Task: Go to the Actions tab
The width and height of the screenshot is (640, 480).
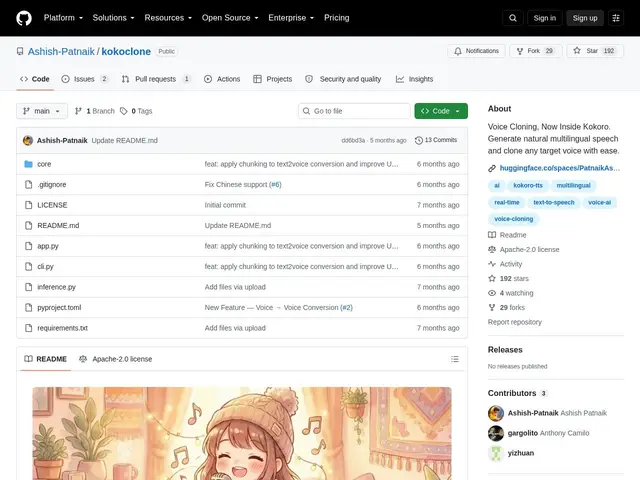Action: tap(222, 79)
